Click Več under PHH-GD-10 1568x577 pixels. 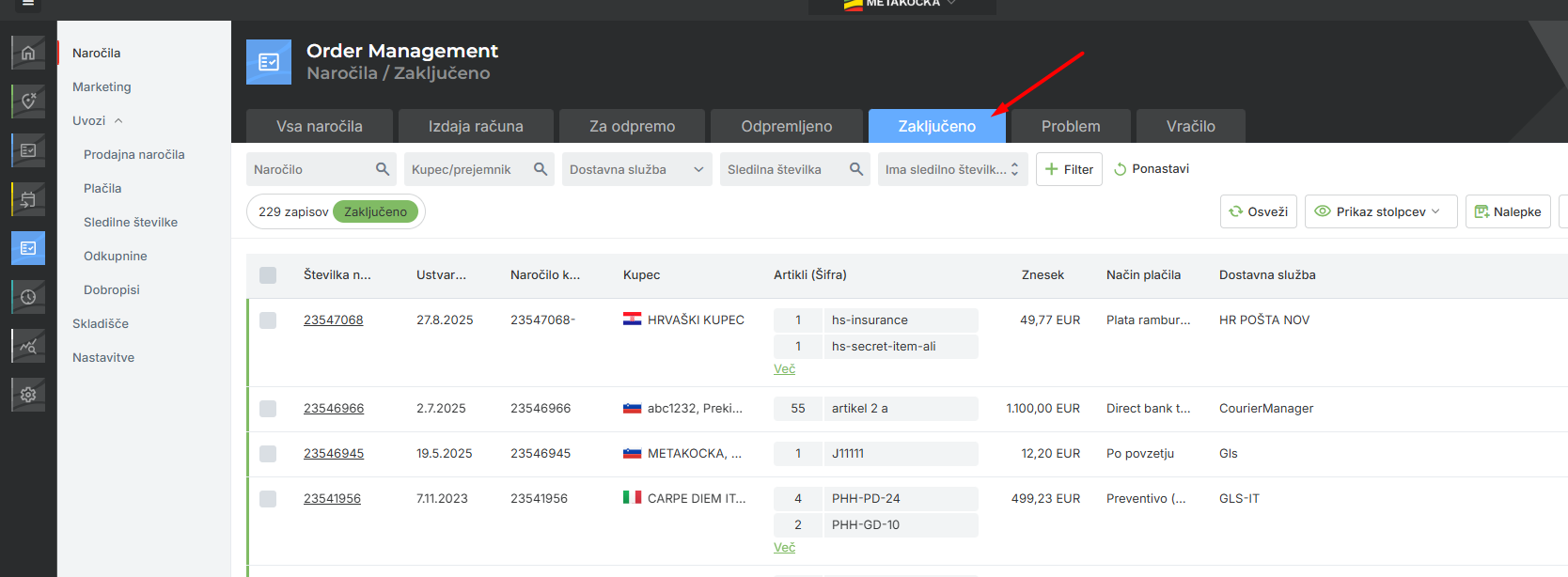[x=784, y=548]
